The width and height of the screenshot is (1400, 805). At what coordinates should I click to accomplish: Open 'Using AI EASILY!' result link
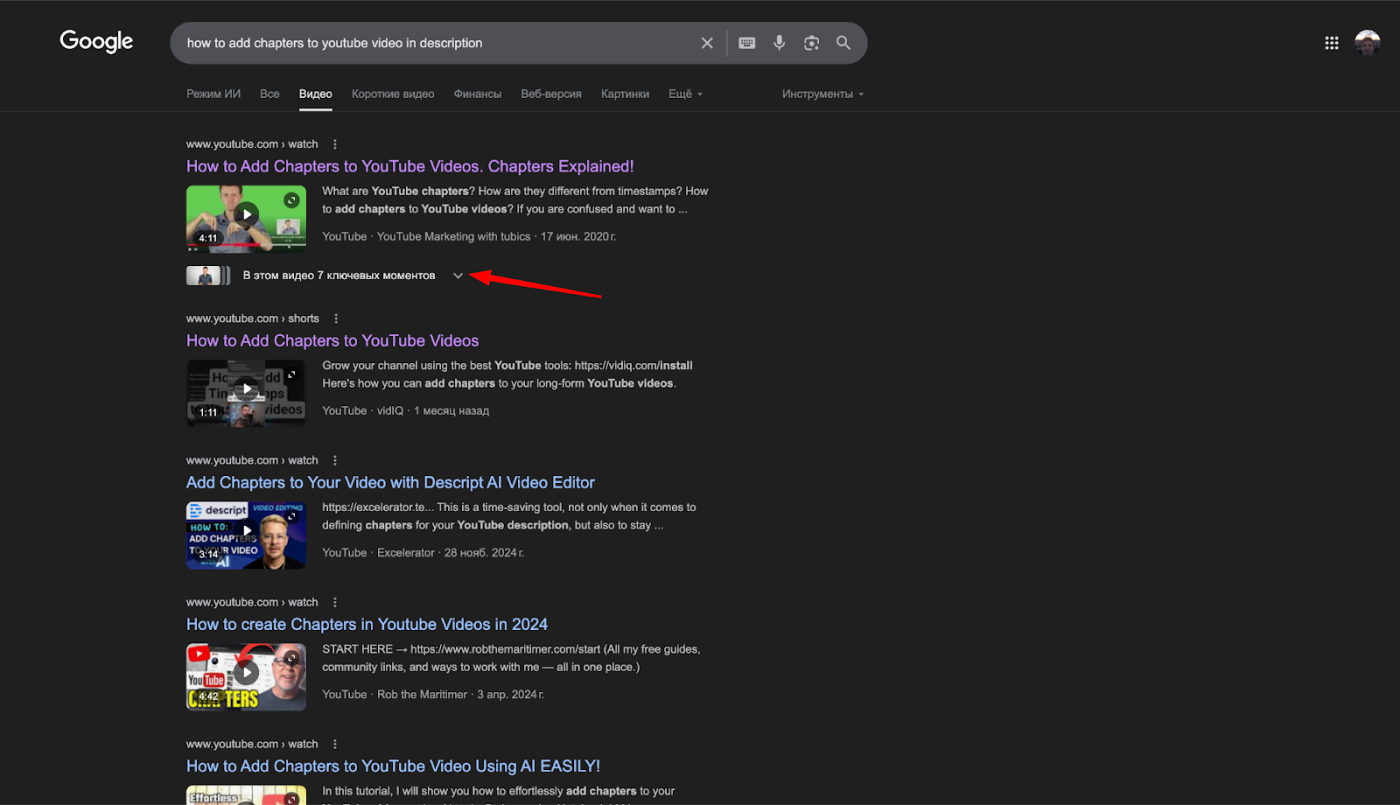[x=393, y=766]
